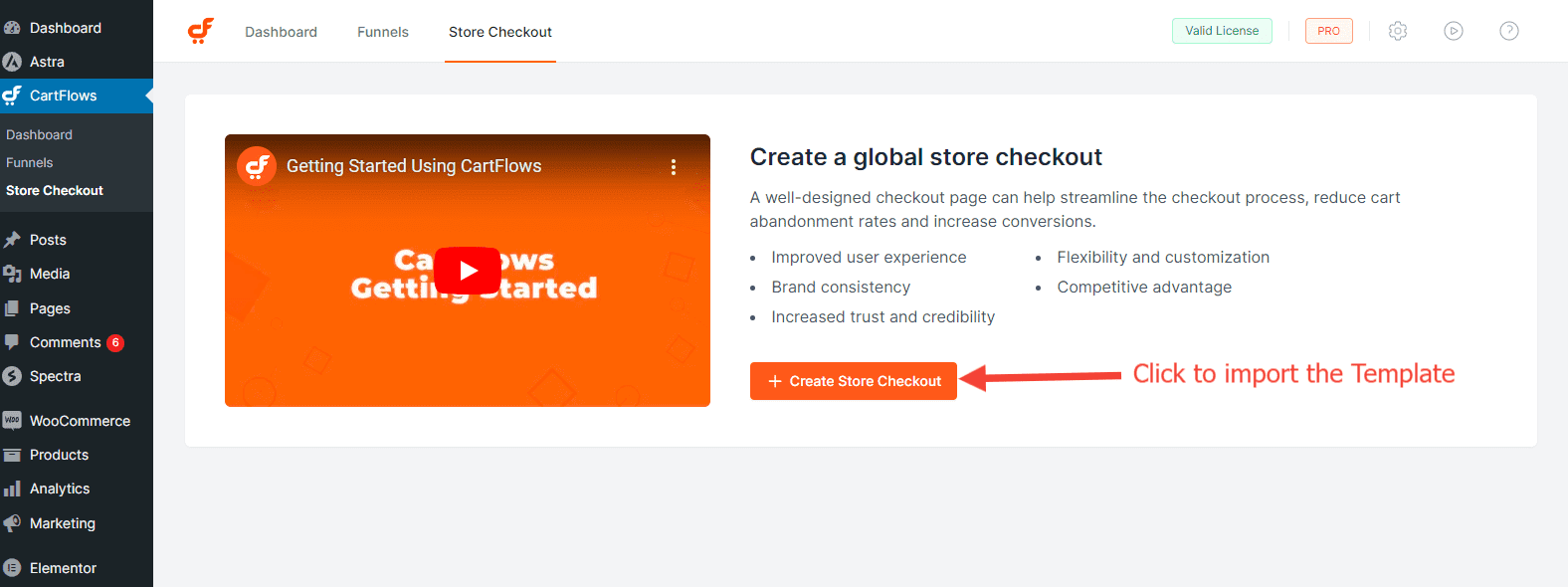This screenshot has width=1568, height=587.
Task: Click the Pages sidebar icon
Action: (x=12, y=308)
